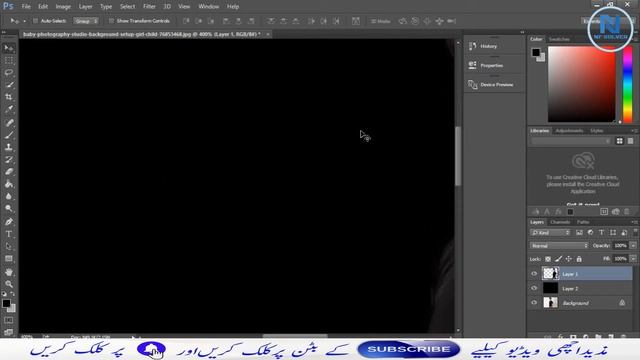Open the Window menu

(x=209, y=7)
